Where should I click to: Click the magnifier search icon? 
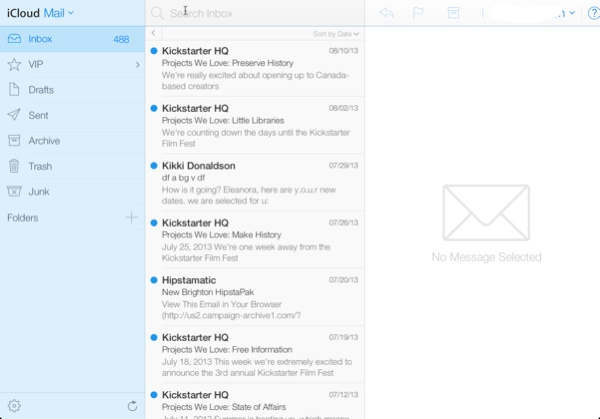point(157,13)
